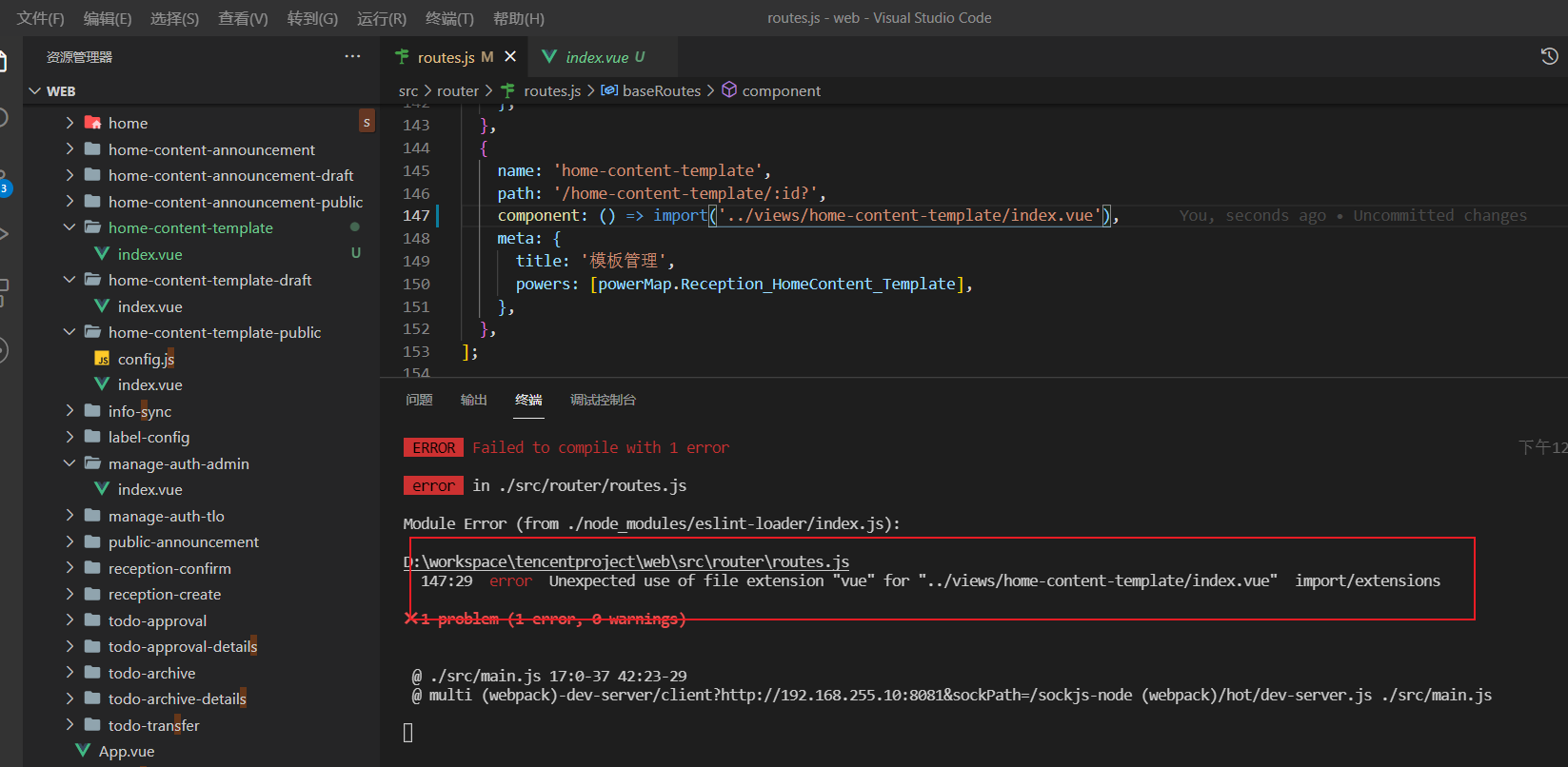Click the routes.js file icon in breadcrumb
The image size is (1568, 767).
point(508,90)
